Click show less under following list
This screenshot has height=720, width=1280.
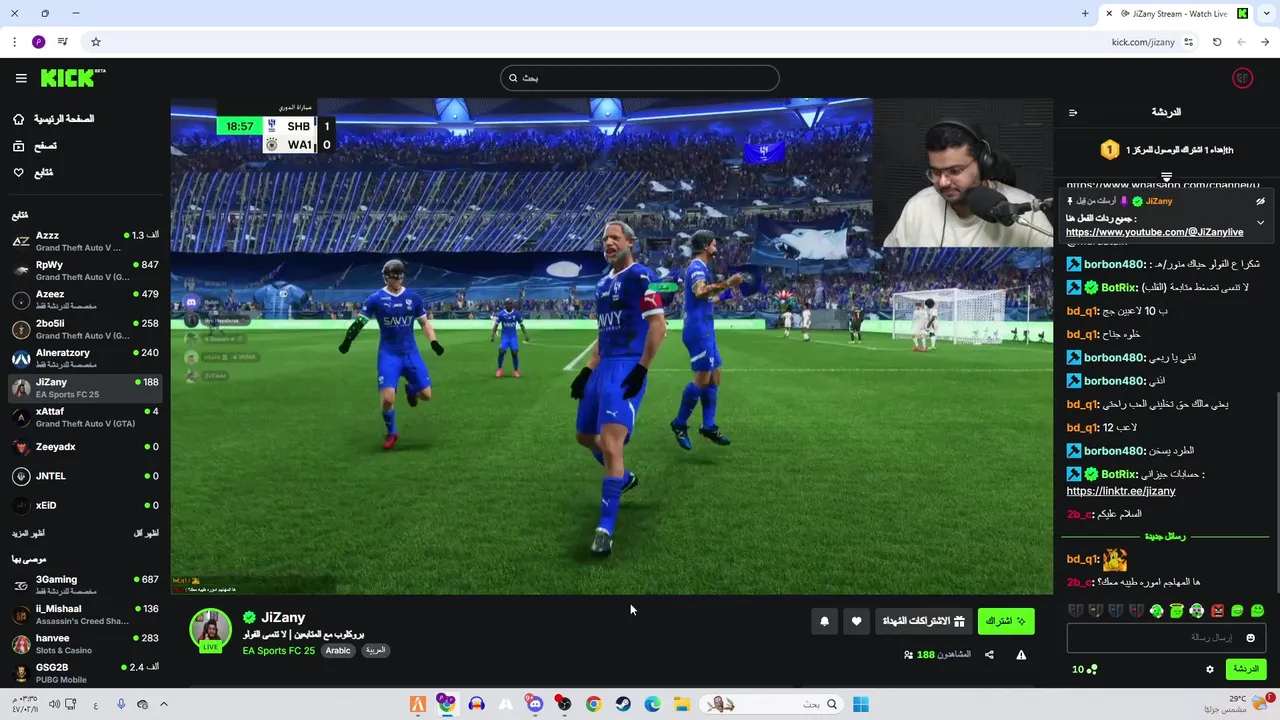[146, 533]
